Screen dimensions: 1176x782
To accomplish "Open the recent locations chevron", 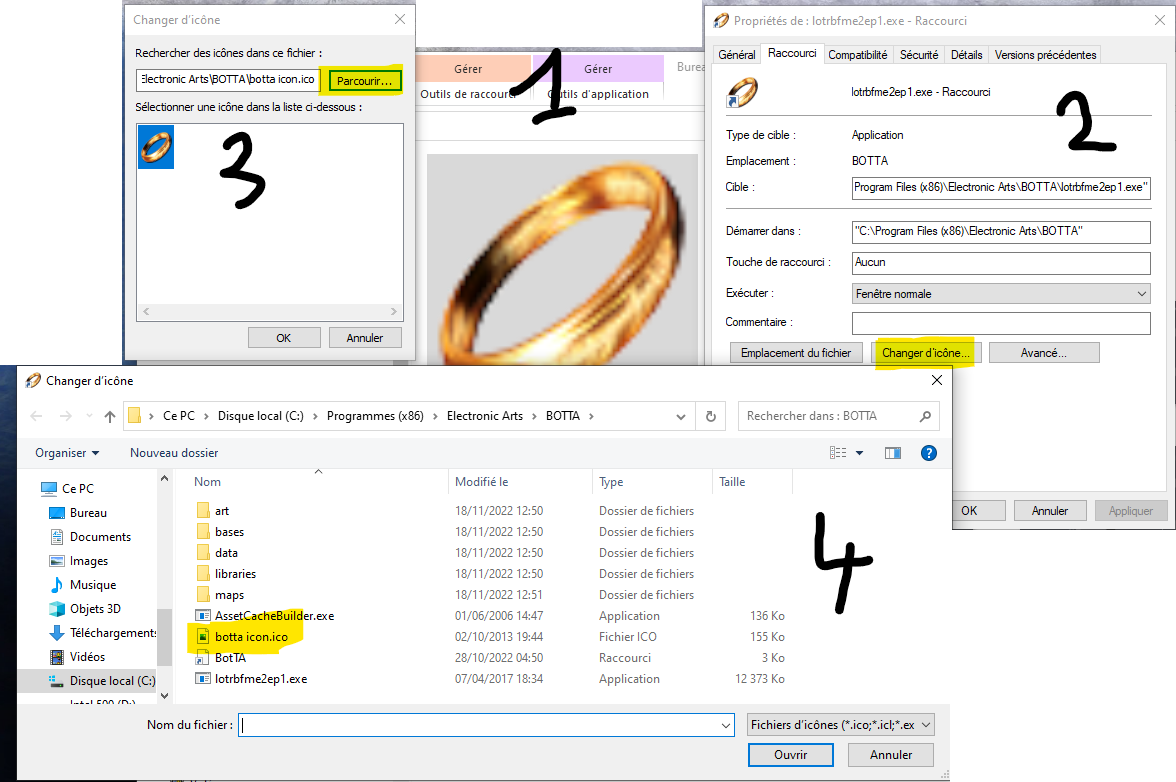I will tap(89, 416).
